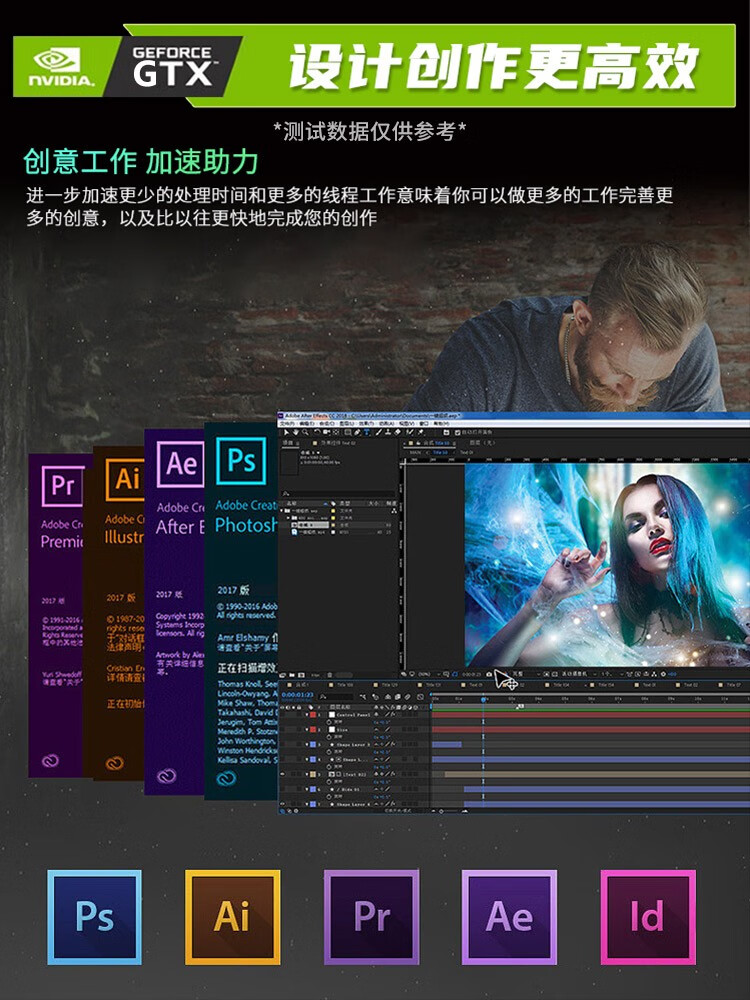750x1000 pixels.
Task: Open the 合成(C) menu
Action: click(326, 423)
